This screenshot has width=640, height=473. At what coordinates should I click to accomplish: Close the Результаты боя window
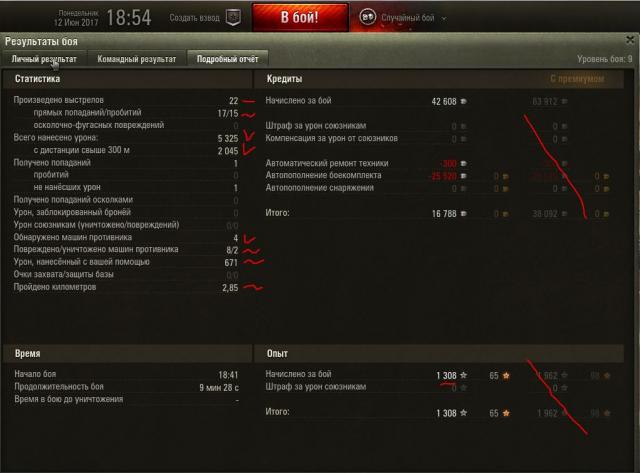point(630,40)
